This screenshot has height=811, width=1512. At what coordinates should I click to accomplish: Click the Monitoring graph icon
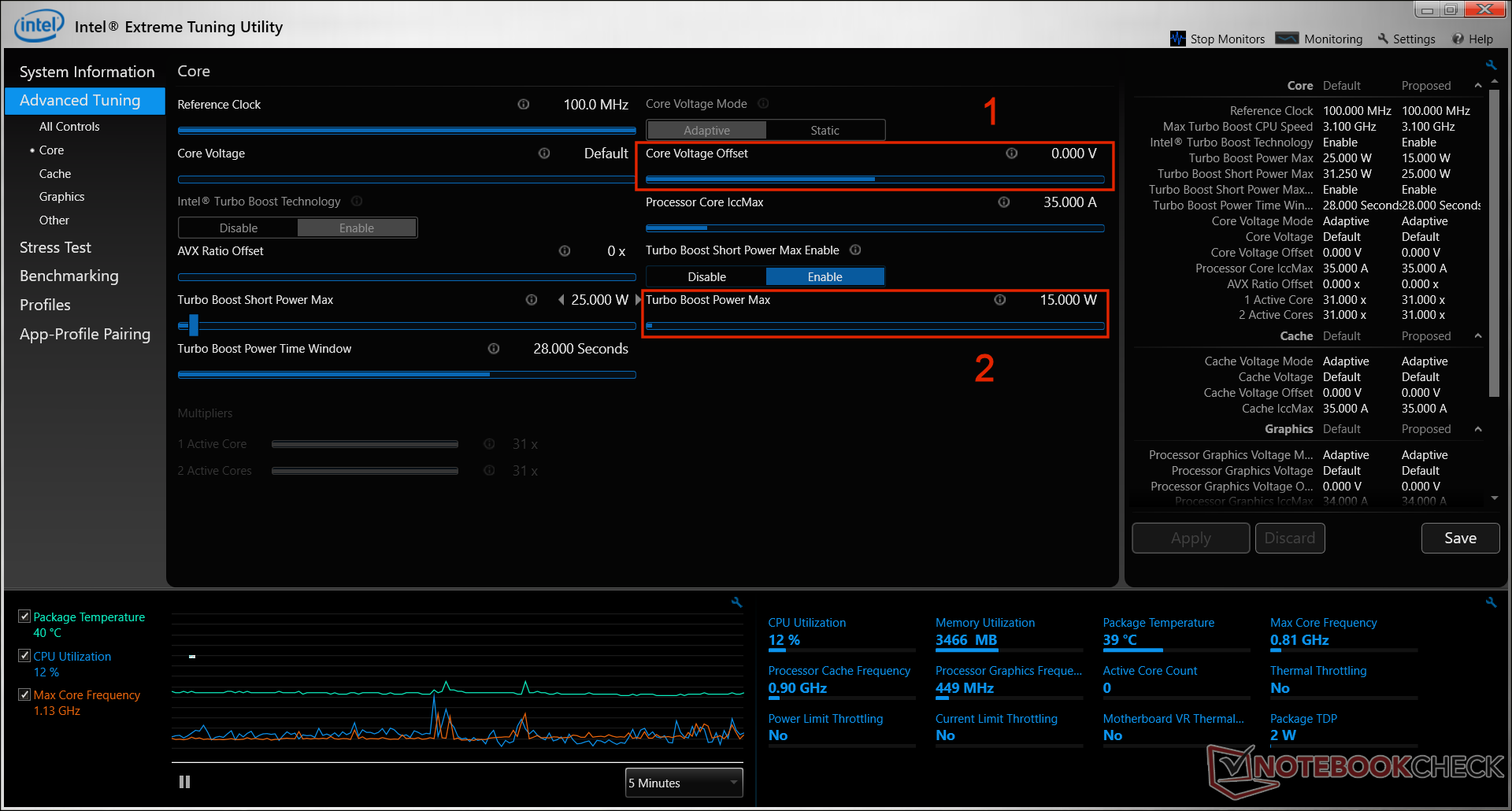click(x=1287, y=39)
